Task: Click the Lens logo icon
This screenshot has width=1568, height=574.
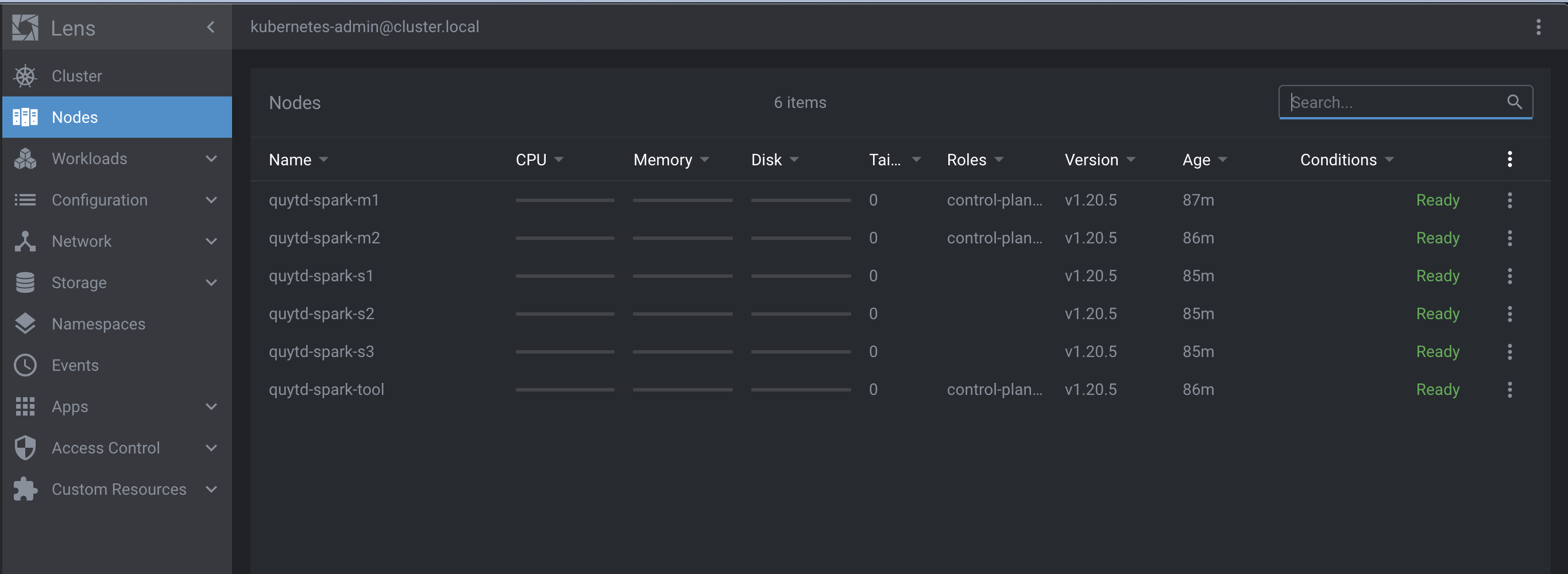Action: (25, 28)
